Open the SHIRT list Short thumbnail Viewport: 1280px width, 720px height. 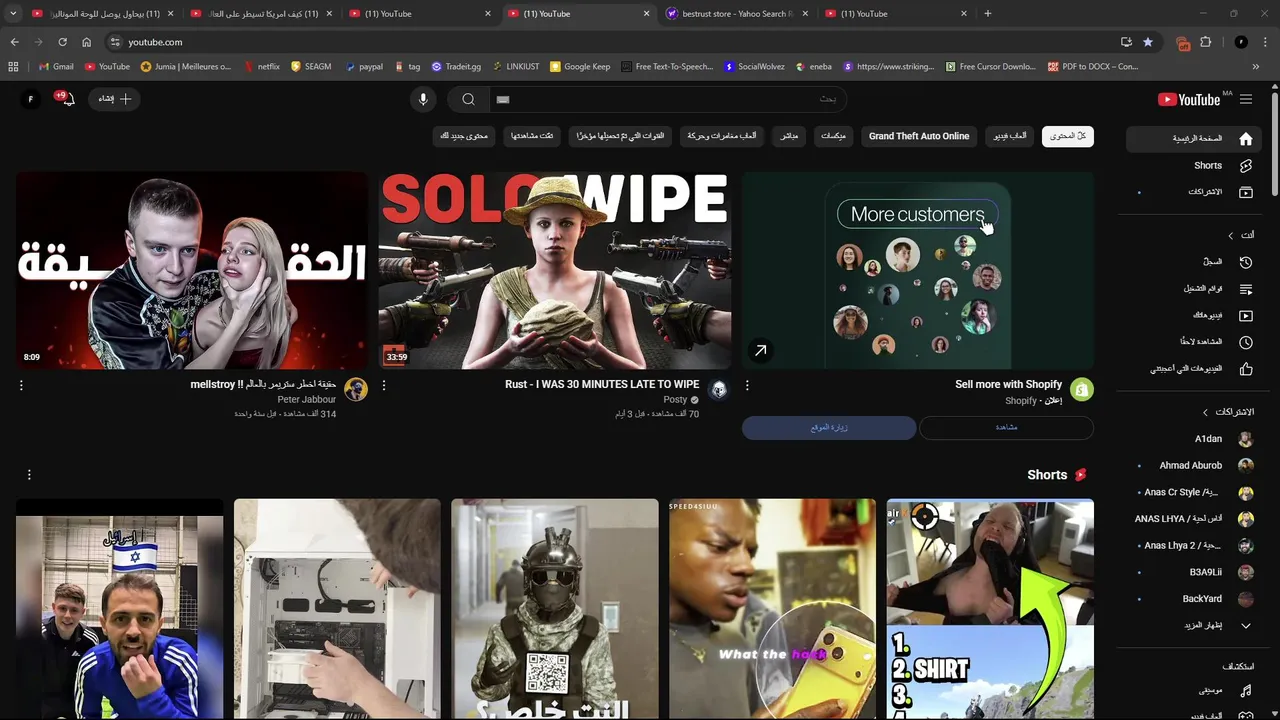[x=990, y=609]
